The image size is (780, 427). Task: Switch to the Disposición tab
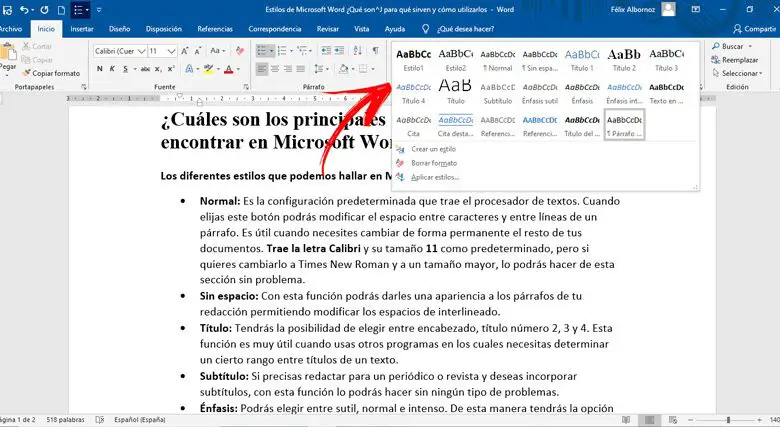point(164,29)
